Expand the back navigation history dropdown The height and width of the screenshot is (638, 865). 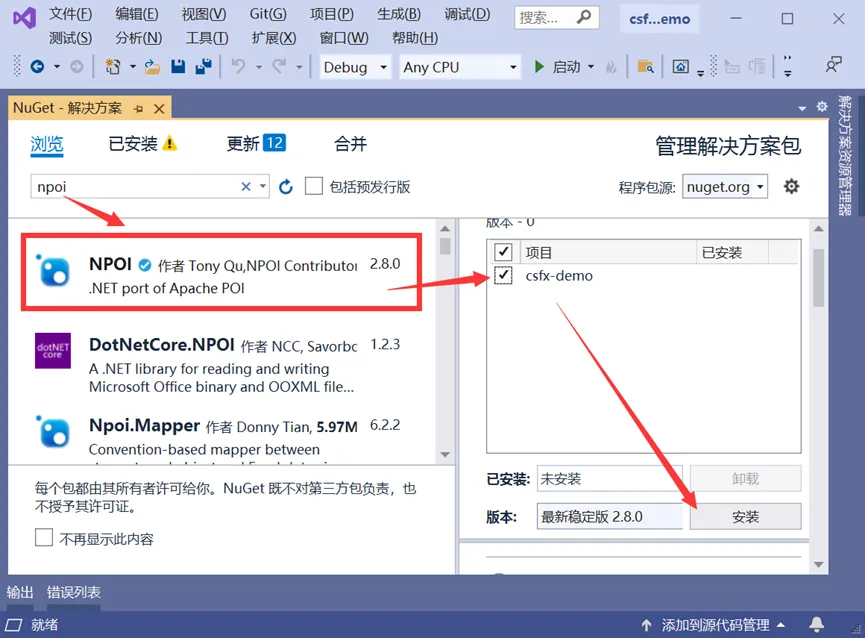[x=57, y=67]
